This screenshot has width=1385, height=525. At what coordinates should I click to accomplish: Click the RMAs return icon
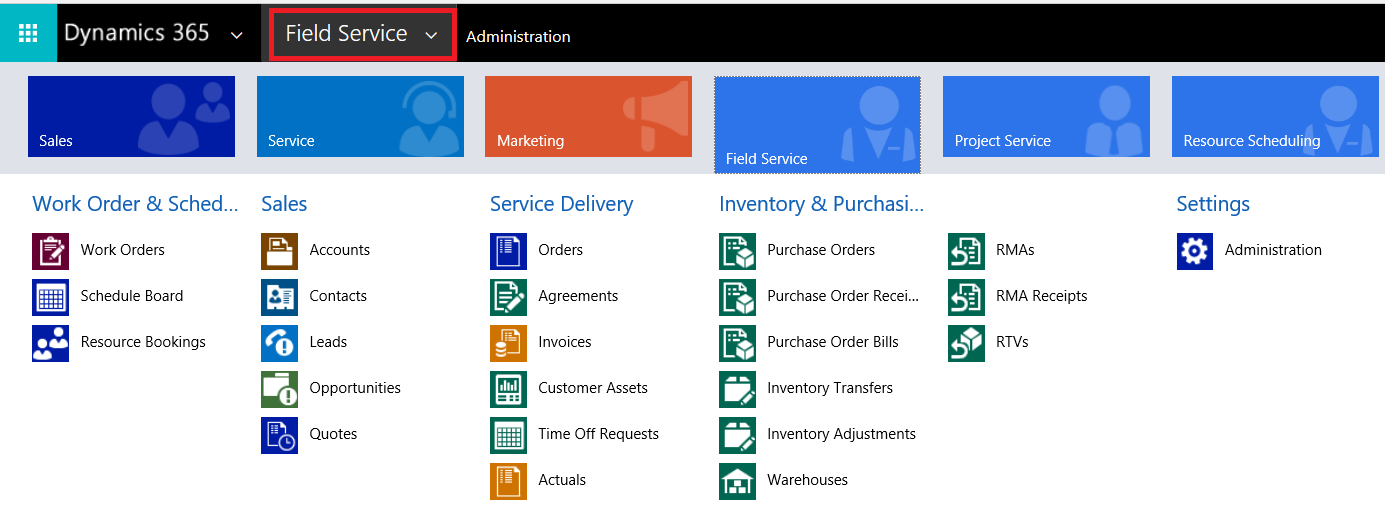click(966, 251)
